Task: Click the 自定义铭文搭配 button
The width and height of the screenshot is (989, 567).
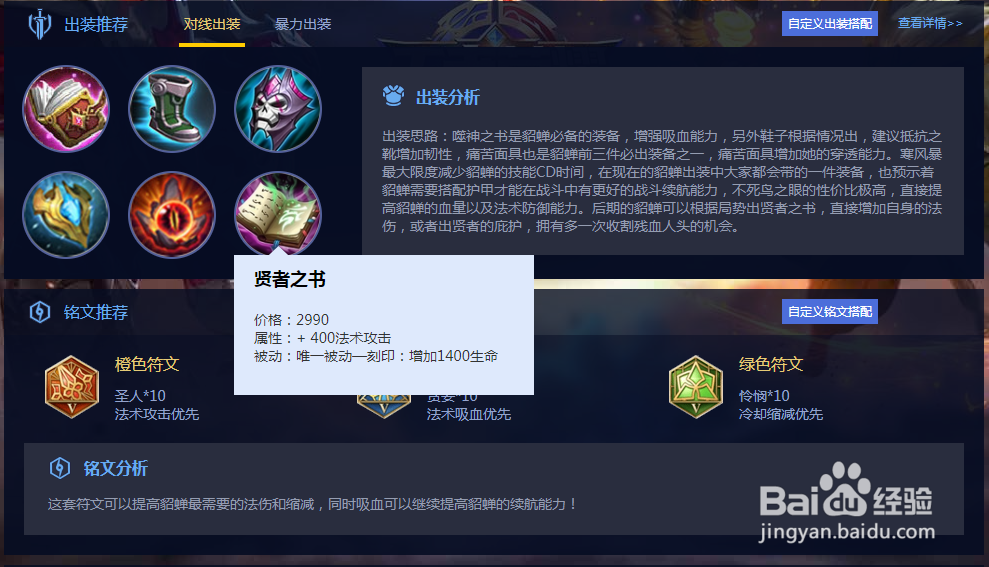Action: tap(830, 312)
